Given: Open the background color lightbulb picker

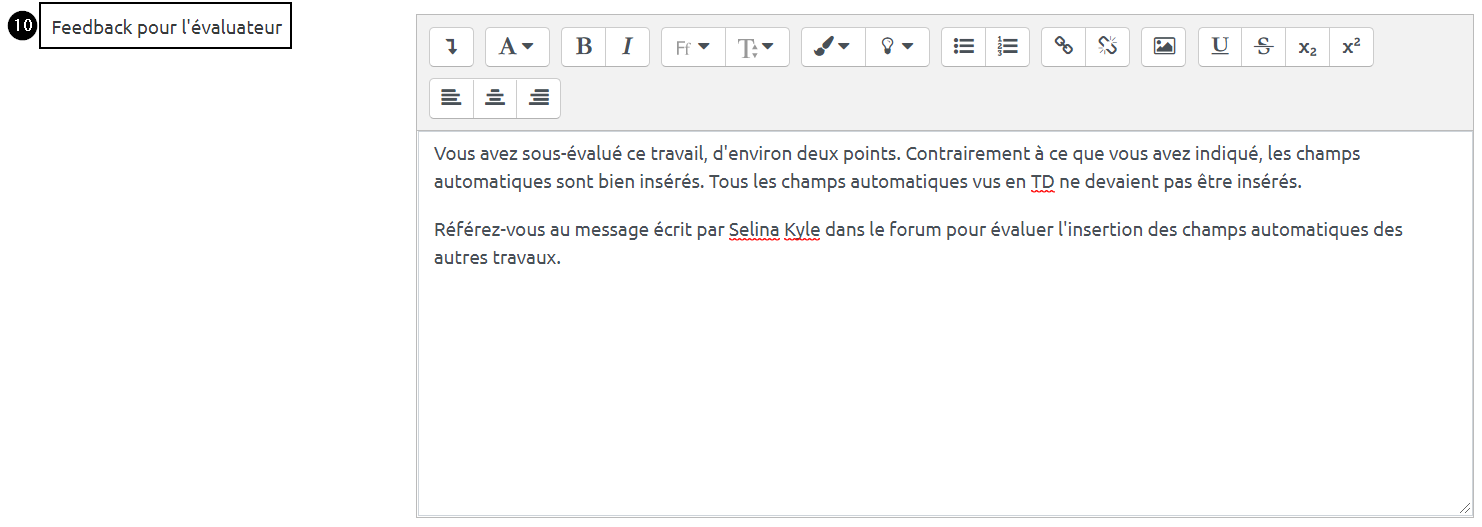Looking at the screenshot, I should [x=897, y=47].
